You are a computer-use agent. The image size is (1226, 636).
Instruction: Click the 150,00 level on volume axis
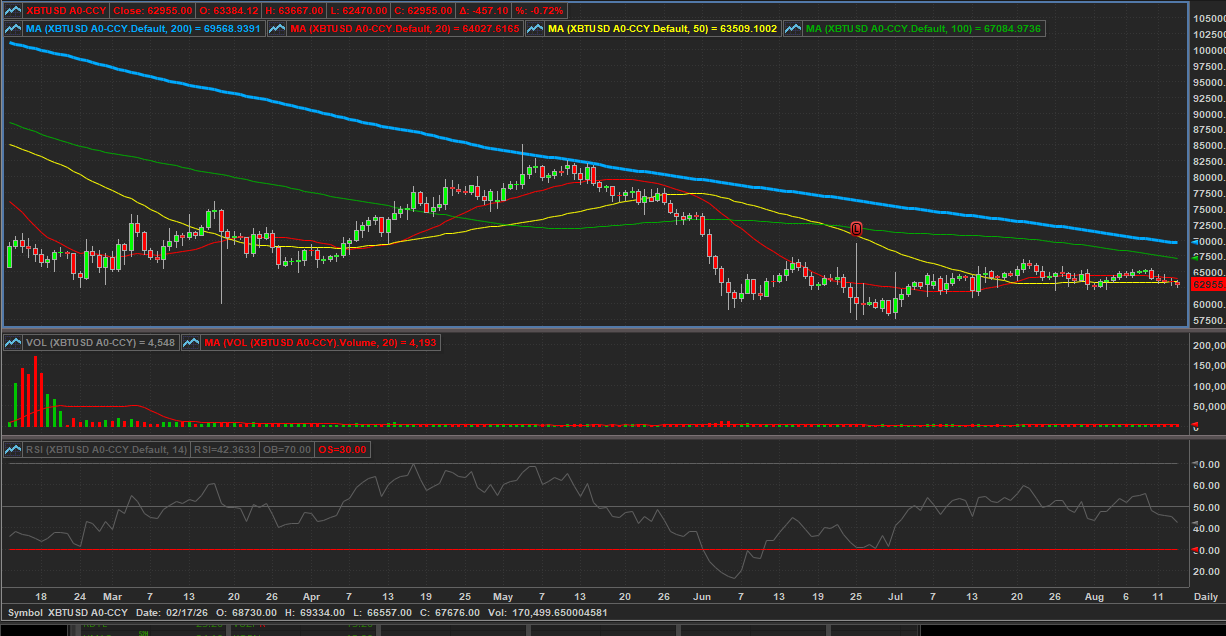[1209, 366]
